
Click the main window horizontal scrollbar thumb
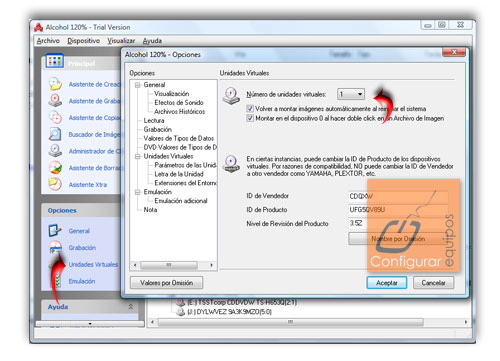[x=291, y=322]
